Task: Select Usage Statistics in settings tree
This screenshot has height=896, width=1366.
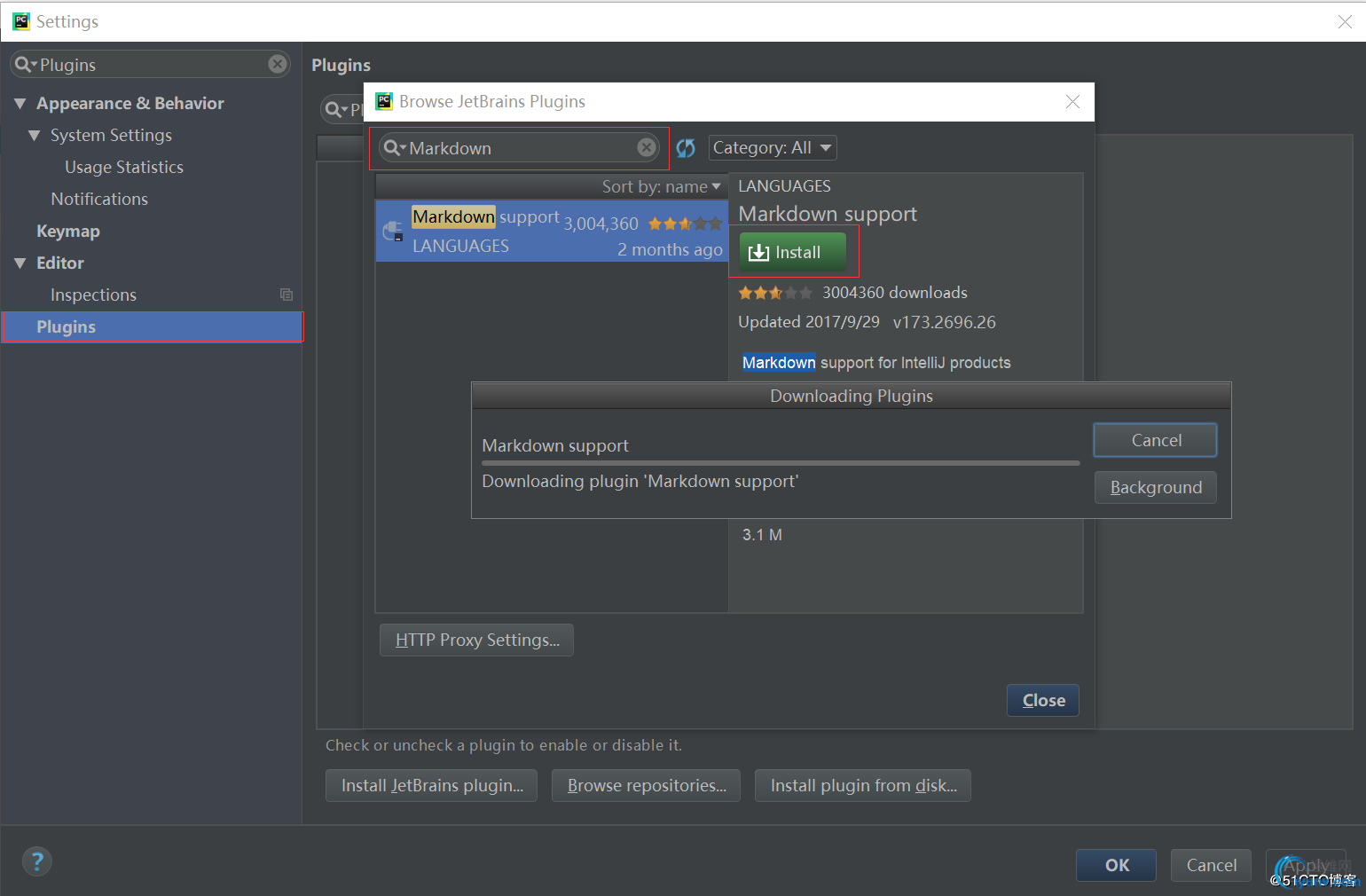Action: (x=124, y=167)
